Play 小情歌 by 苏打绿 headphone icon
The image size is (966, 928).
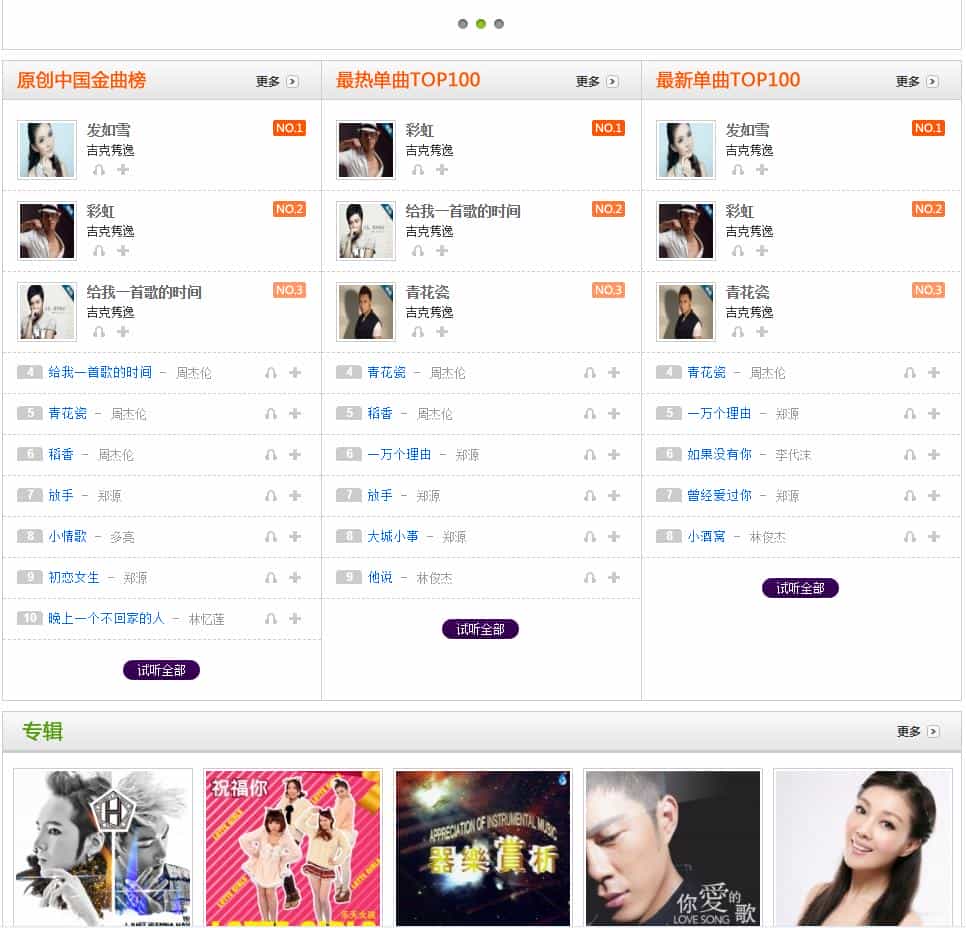[x=270, y=537]
